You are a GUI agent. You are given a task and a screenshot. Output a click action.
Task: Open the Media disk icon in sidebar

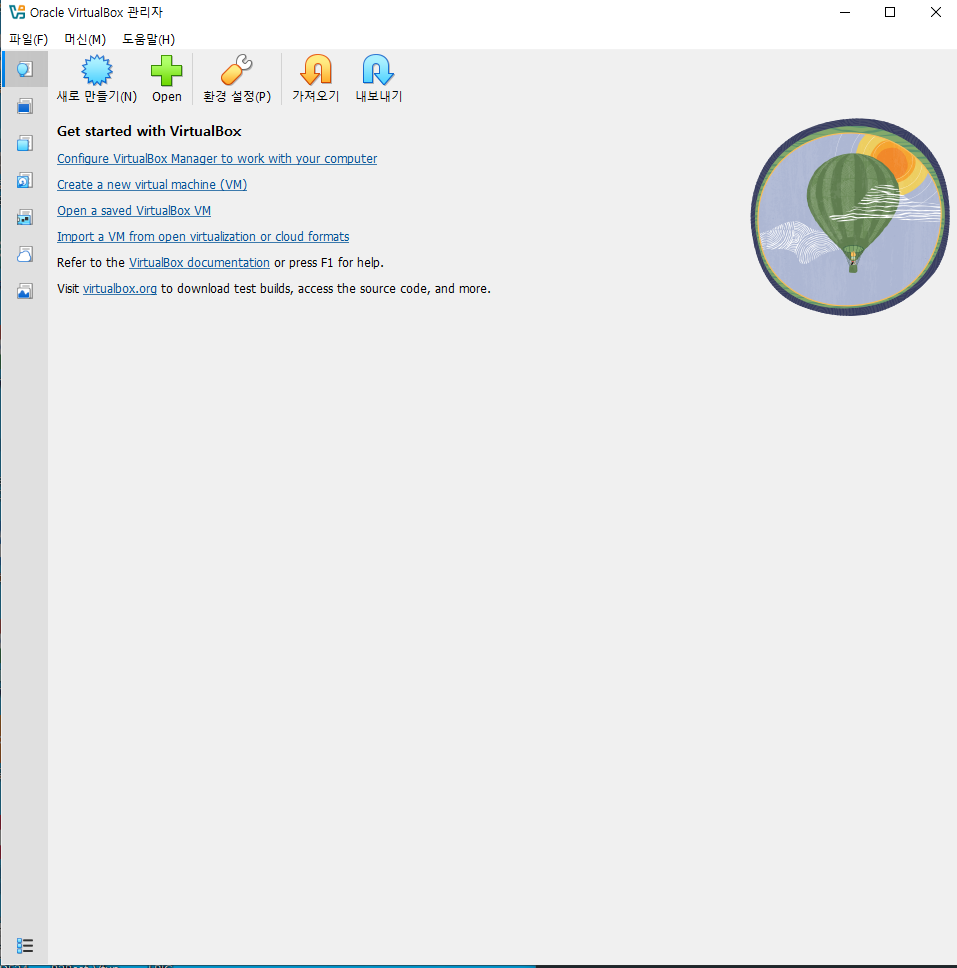tap(25, 180)
